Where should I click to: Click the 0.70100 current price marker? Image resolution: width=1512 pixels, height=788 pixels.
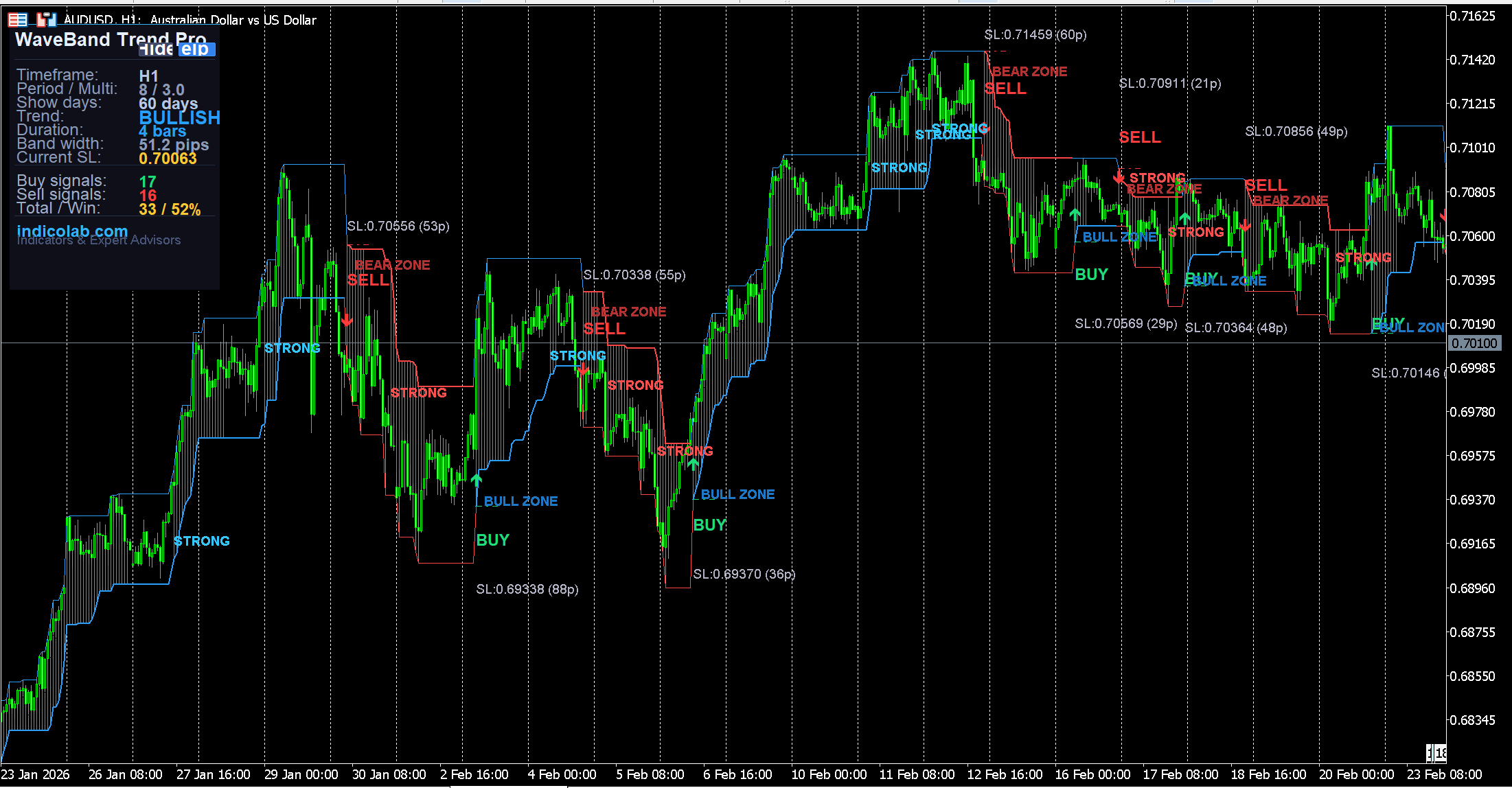(x=1474, y=343)
